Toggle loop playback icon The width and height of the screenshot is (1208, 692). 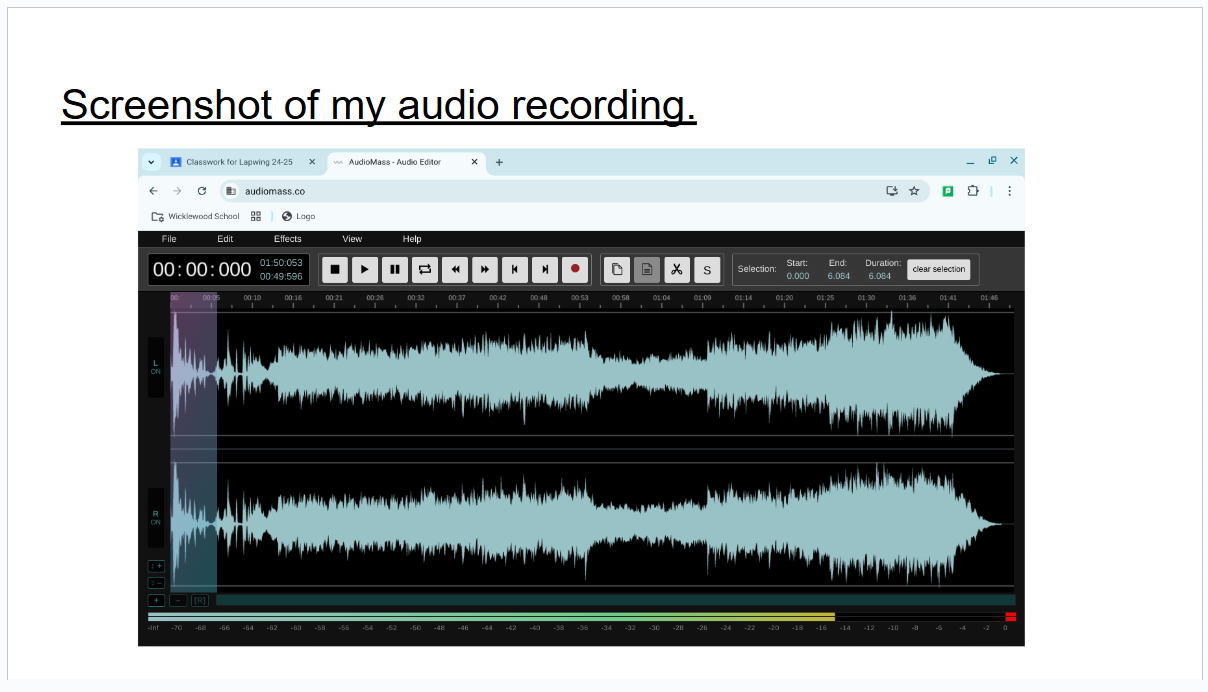pyautogui.click(x=425, y=269)
